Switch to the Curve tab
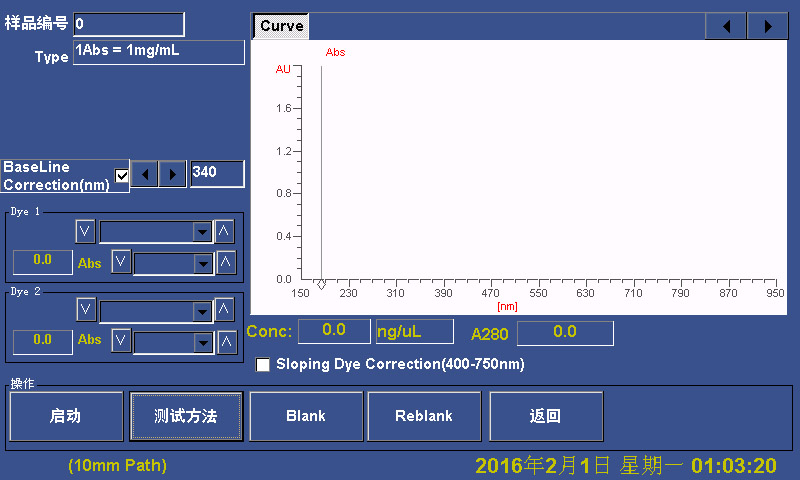The image size is (800, 480). point(281,26)
